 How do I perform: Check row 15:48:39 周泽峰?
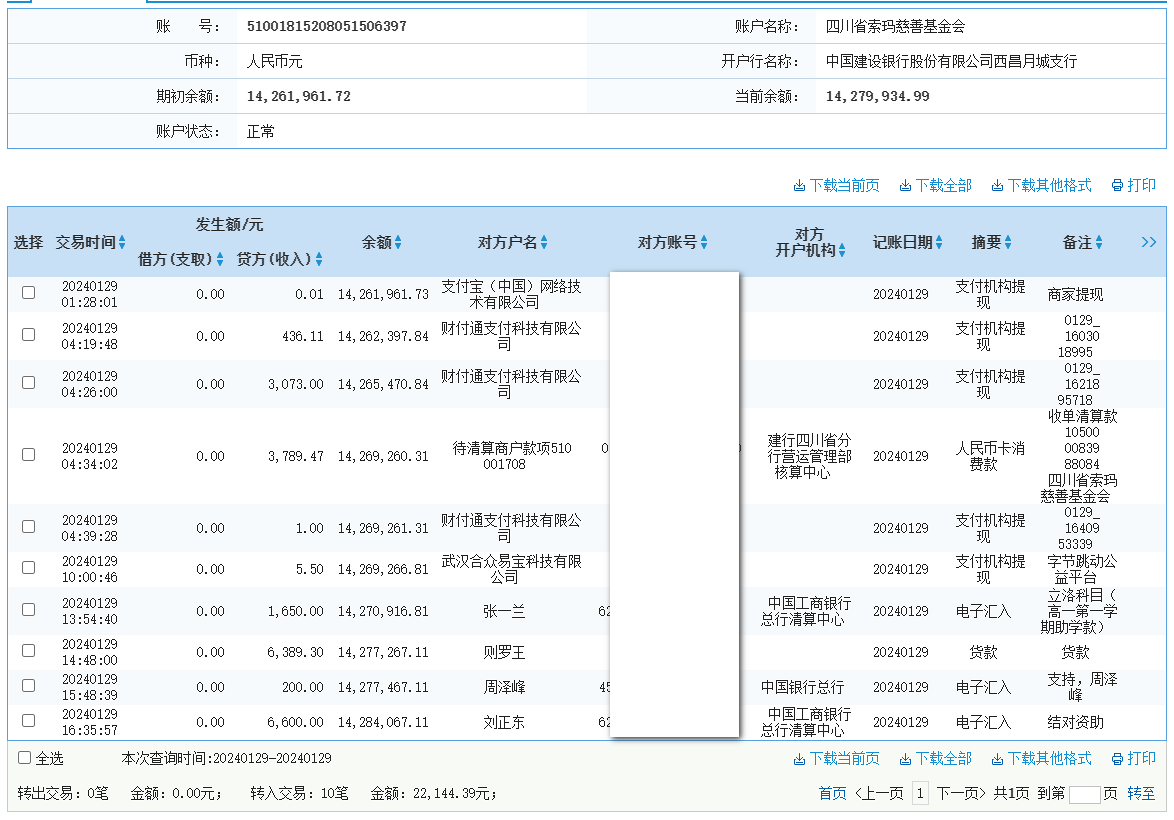pos(28,685)
